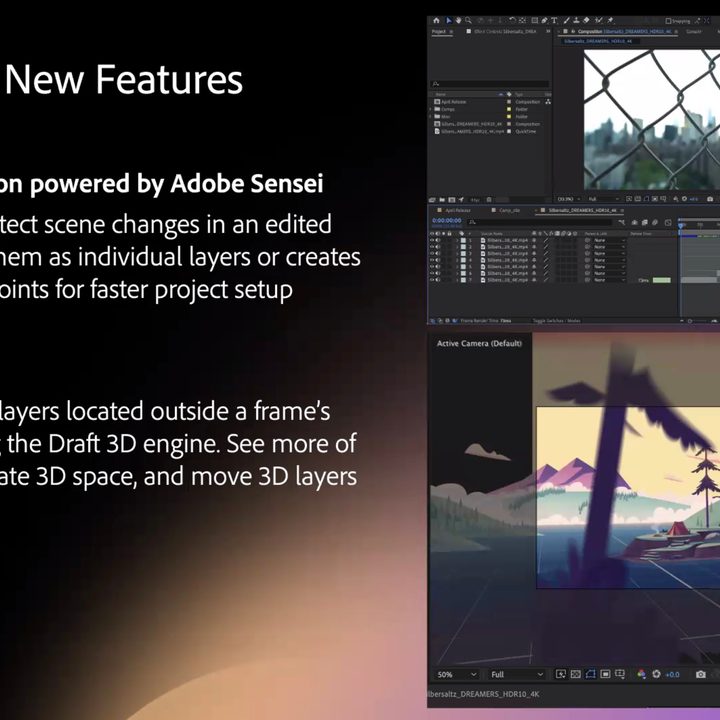The image size is (720, 720).
Task: Open the Full resolution dropdown in lower viewer
Action: (x=517, y=675)
